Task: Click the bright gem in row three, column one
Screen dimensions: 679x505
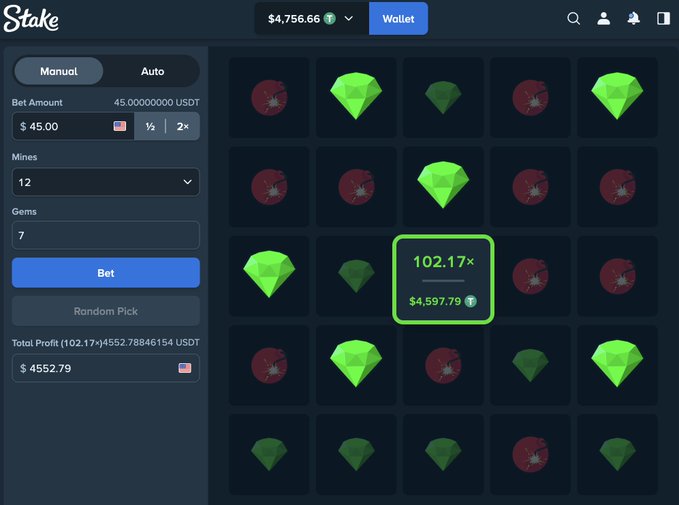Action: (269, 276)
